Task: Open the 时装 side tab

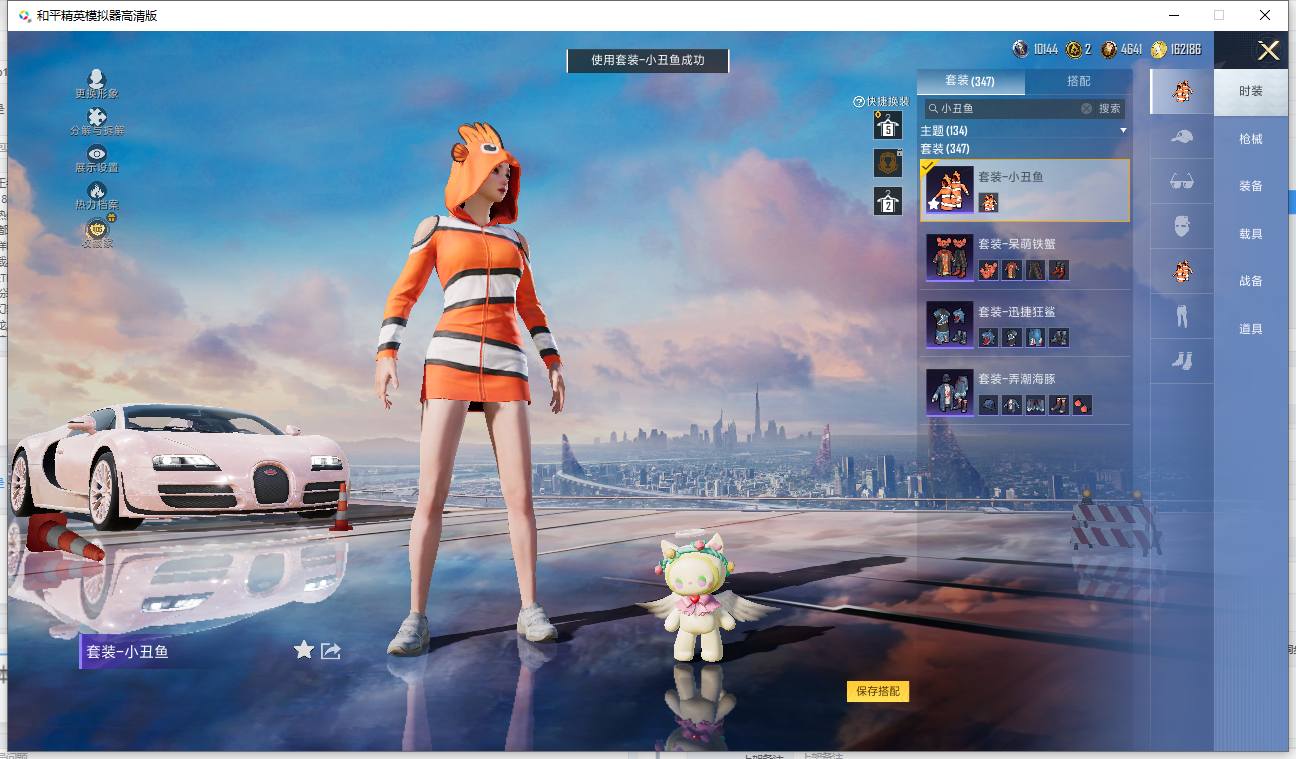Action: pos(1251,91)
